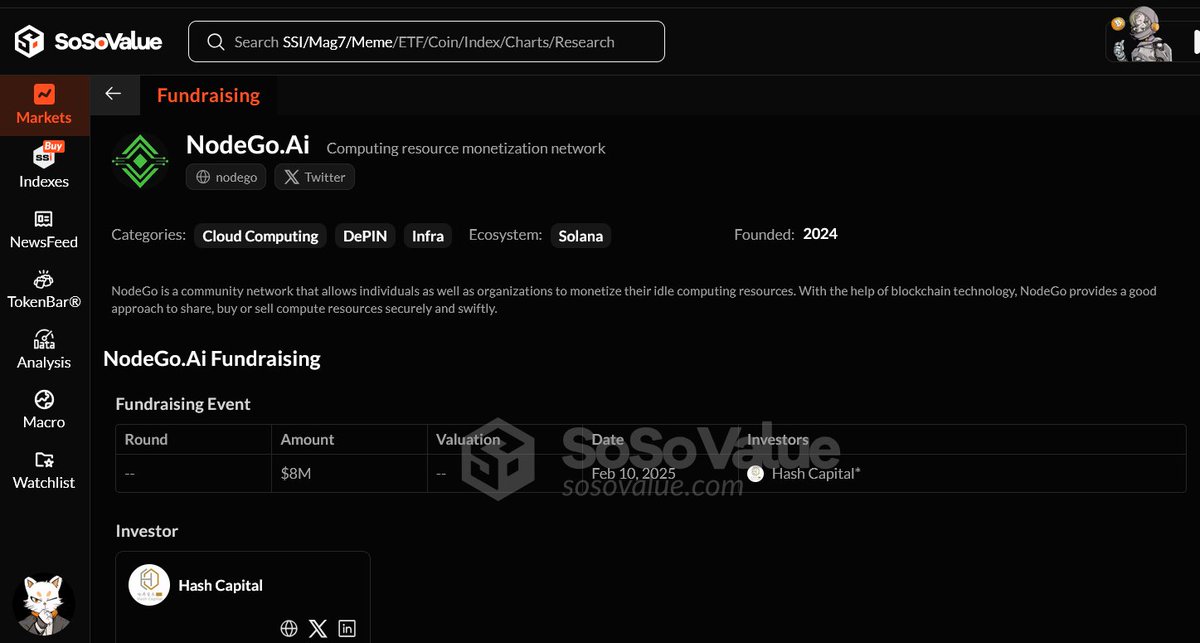1200x643 pixels.
Task: Select the Fundraising tab
Action: pyautogui.click(x=208, y=95)
